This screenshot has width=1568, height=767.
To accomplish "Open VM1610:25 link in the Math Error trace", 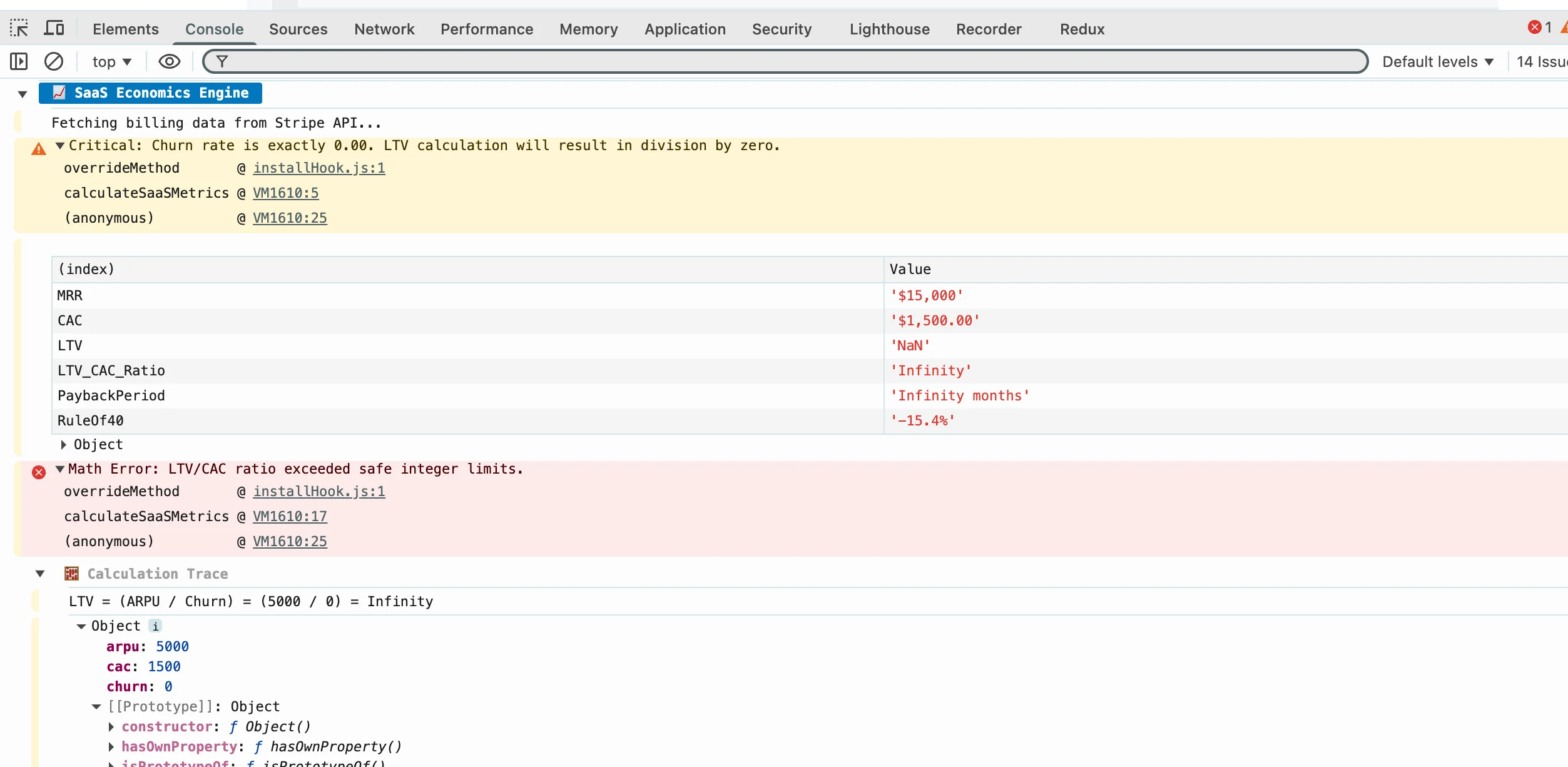I will (290, 542).
